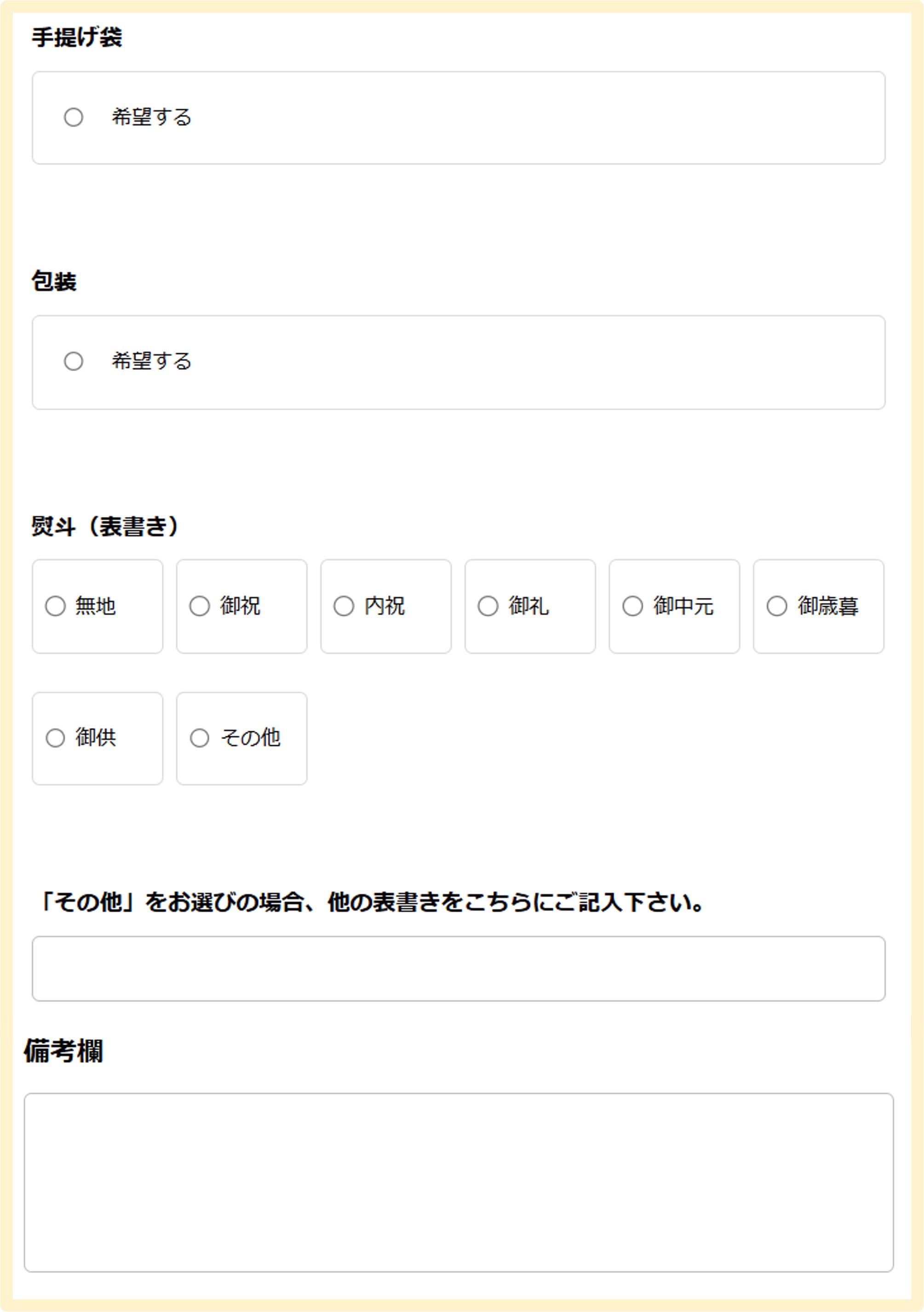Choose the 御祝 radio button

(x=200, y=606)
